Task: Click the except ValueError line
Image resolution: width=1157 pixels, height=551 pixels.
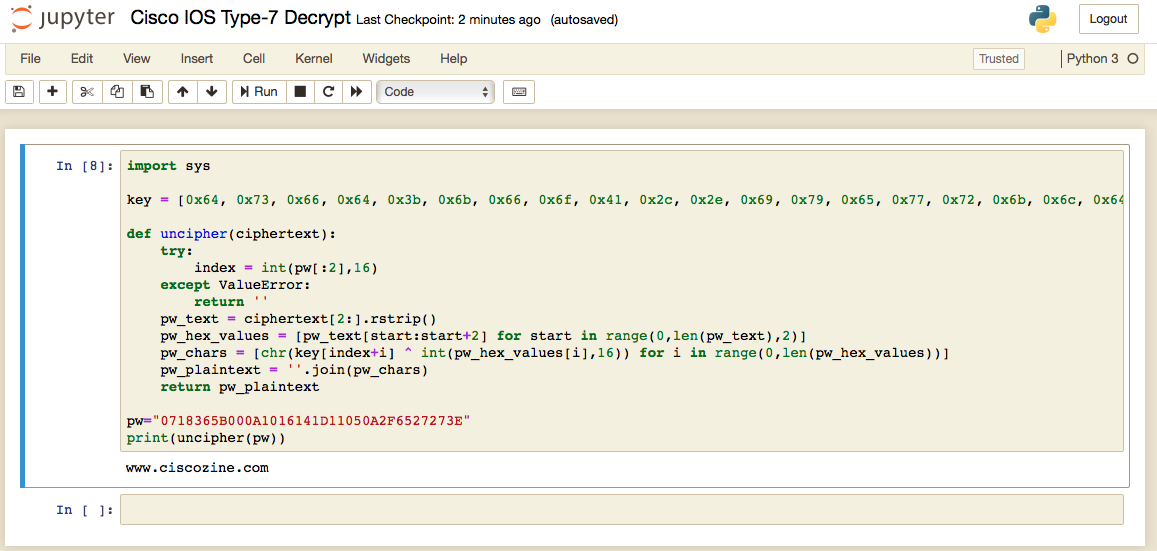Action: point(236,285)
